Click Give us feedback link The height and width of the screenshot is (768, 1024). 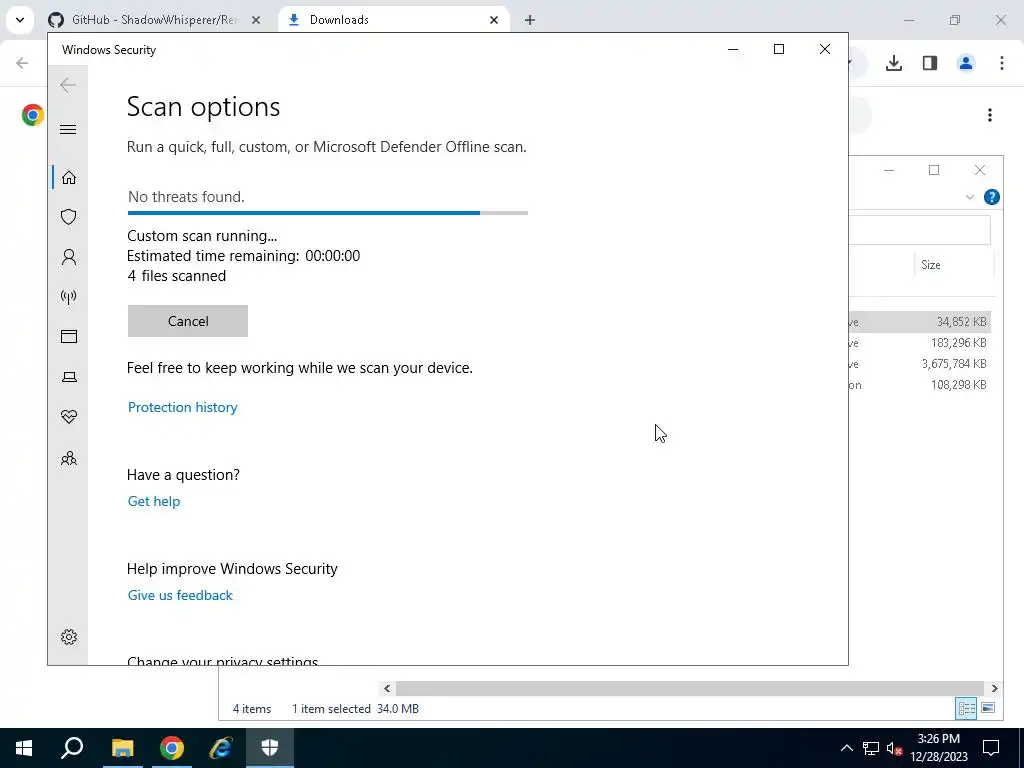pos(180,595)
